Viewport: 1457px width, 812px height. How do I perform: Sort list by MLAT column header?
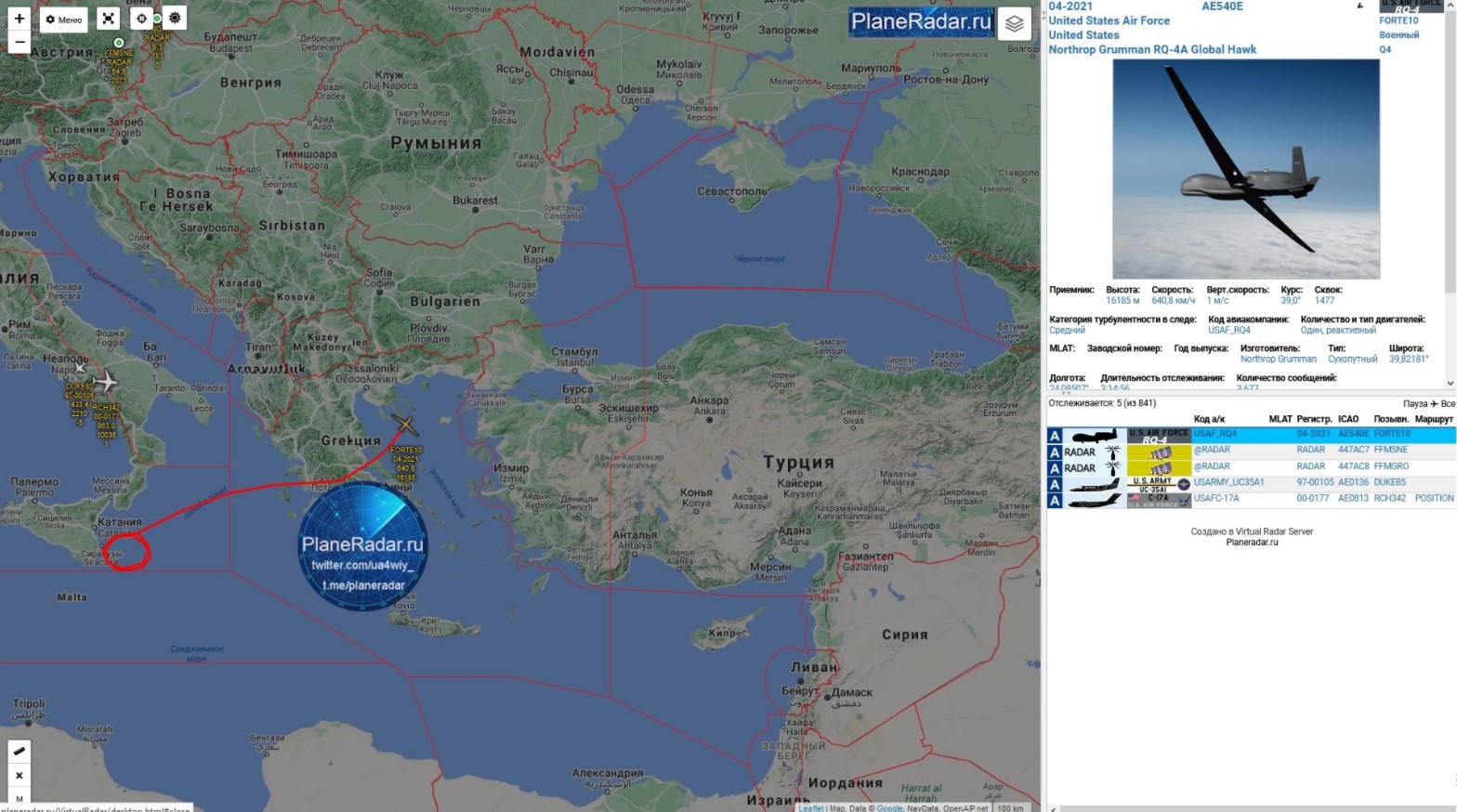[x=1280, y=419]
